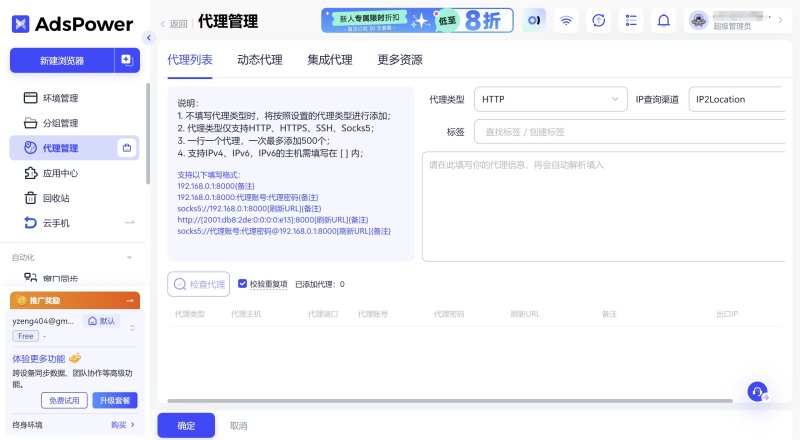Click the horizontal scrollbar under the table
Image resolution: width=800 pixels, height=440 pixels.
[450, 401]
